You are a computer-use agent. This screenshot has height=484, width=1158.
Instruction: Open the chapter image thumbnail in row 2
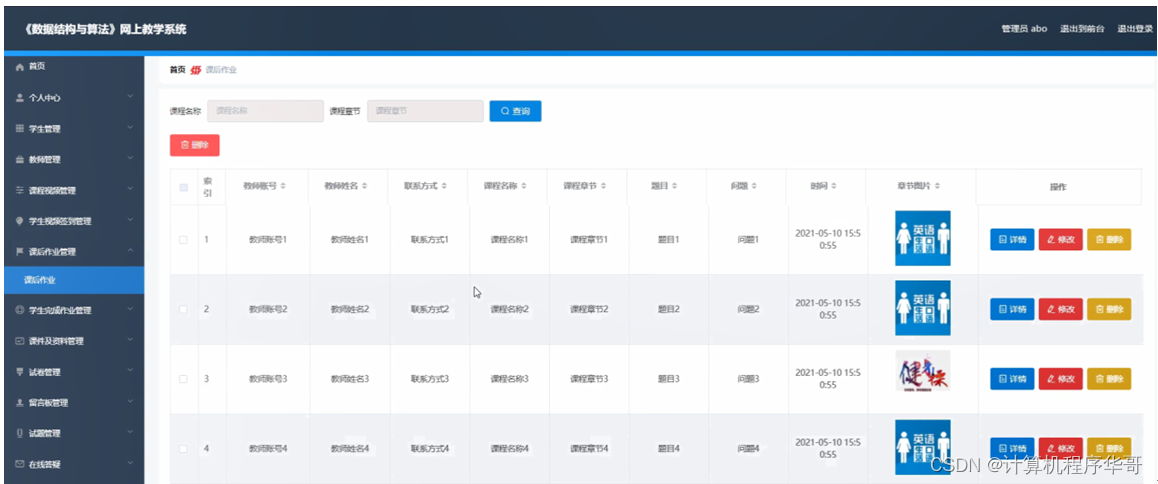pos(922,308)
